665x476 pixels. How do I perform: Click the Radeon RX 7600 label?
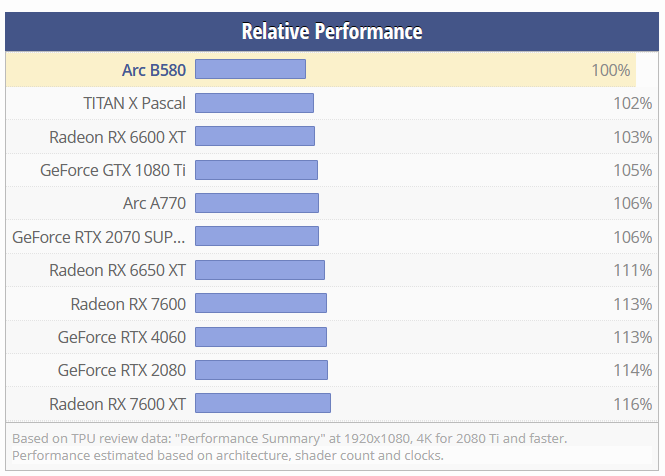tap(128, 304)
